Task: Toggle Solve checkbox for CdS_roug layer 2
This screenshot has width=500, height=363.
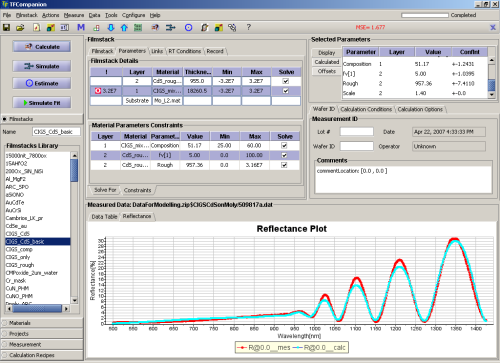Action: pyautogui.click(x=286, y=81)
